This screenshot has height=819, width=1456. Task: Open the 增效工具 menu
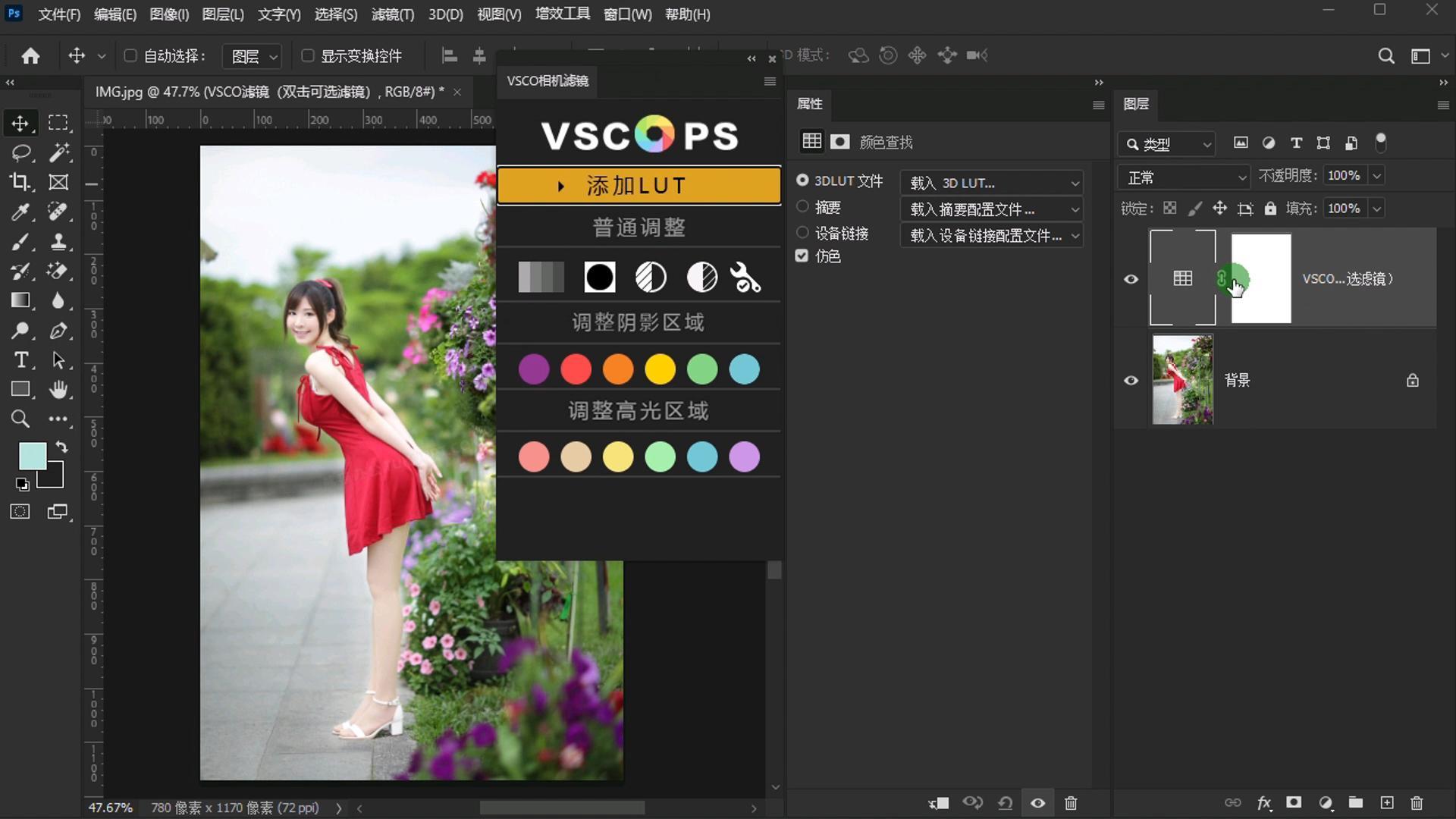pos(563,14)
